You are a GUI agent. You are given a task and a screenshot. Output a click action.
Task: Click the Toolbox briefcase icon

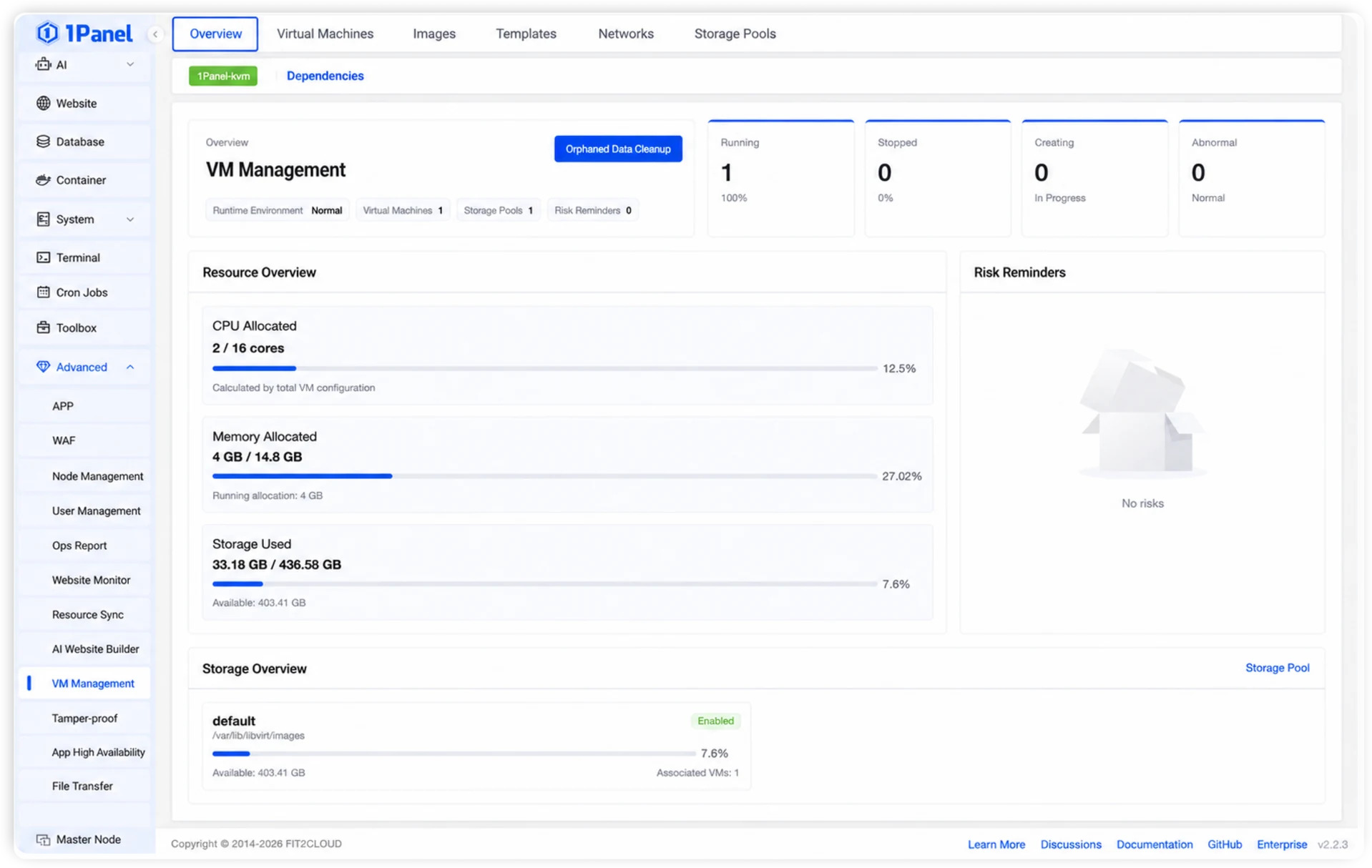(43, 327)
